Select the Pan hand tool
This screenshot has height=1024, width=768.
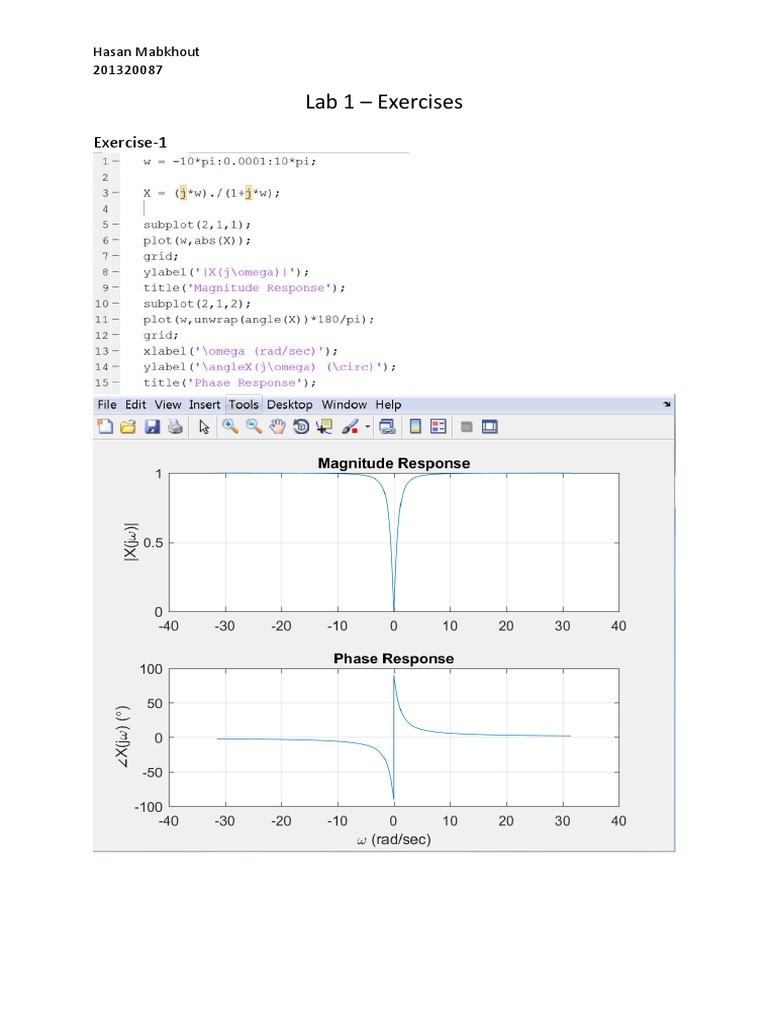point(278,426)
